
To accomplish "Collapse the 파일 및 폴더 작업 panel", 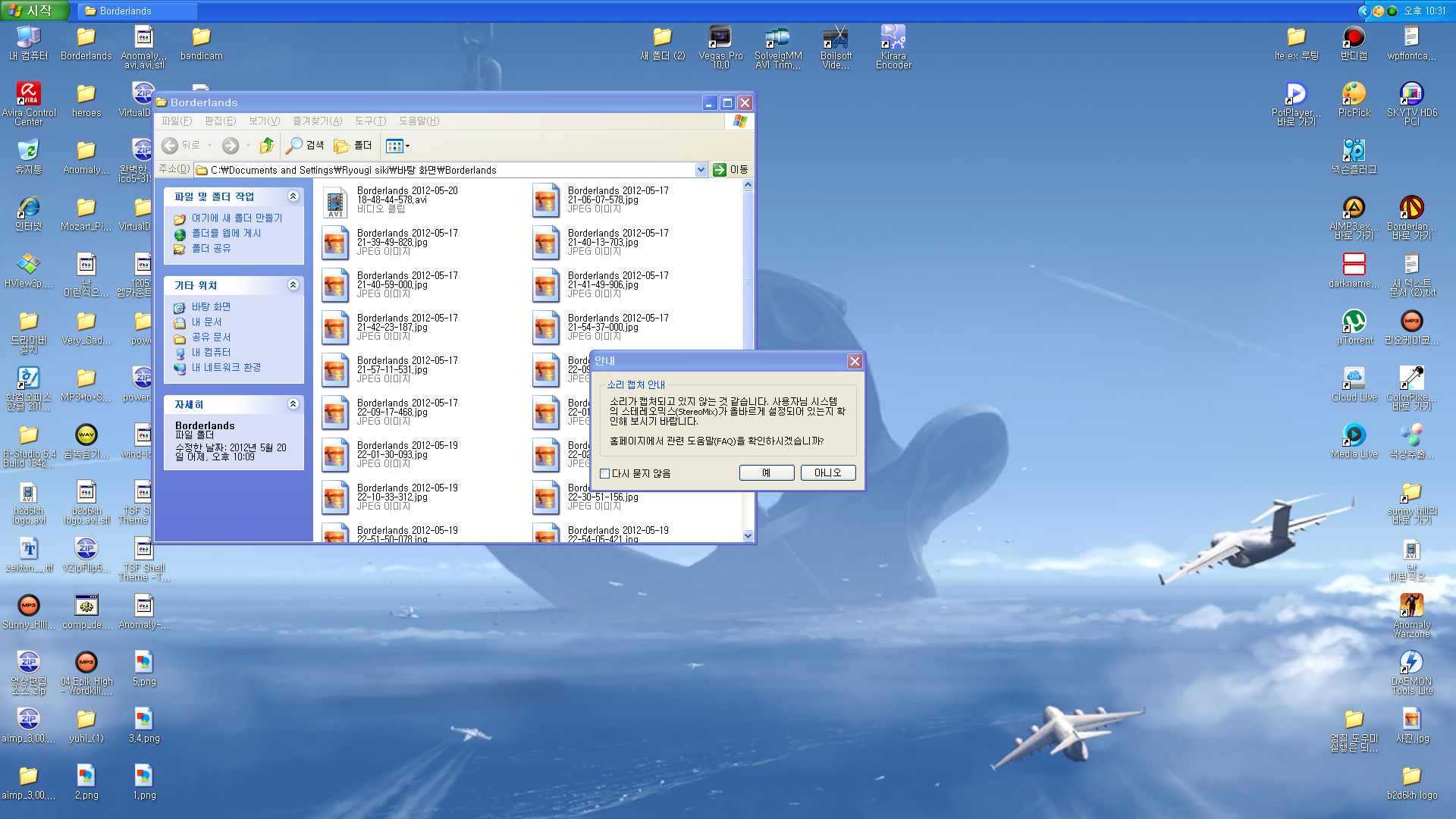I will [x=293, y=196].
